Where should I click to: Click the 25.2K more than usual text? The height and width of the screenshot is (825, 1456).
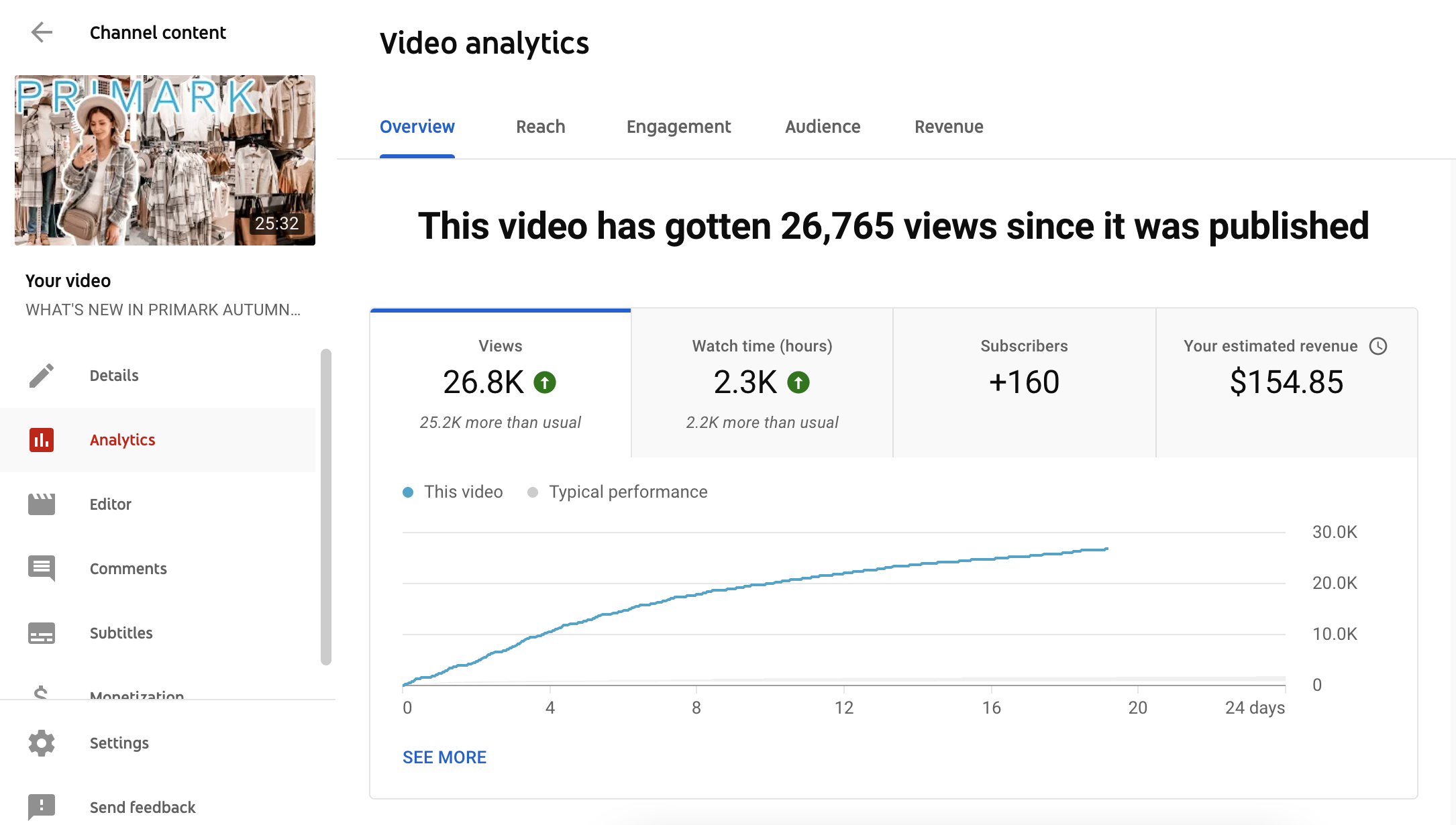pyautogui.click(x=501, y=423)
